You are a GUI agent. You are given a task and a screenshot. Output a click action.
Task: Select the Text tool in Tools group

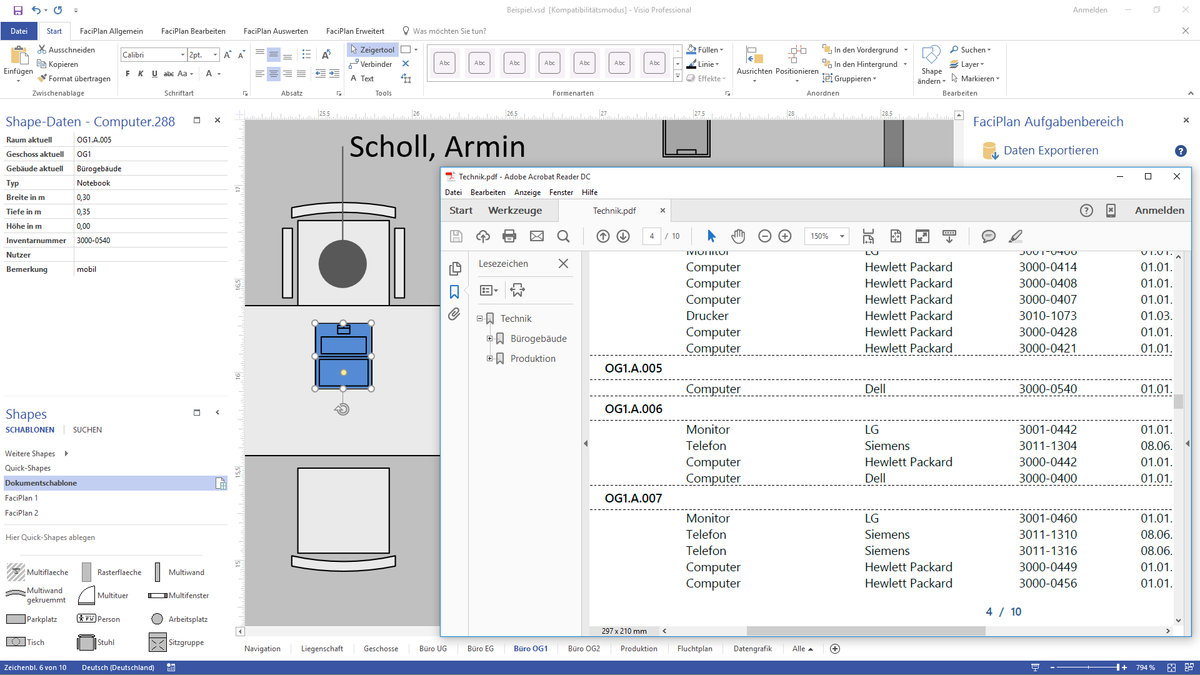[362, 78]
